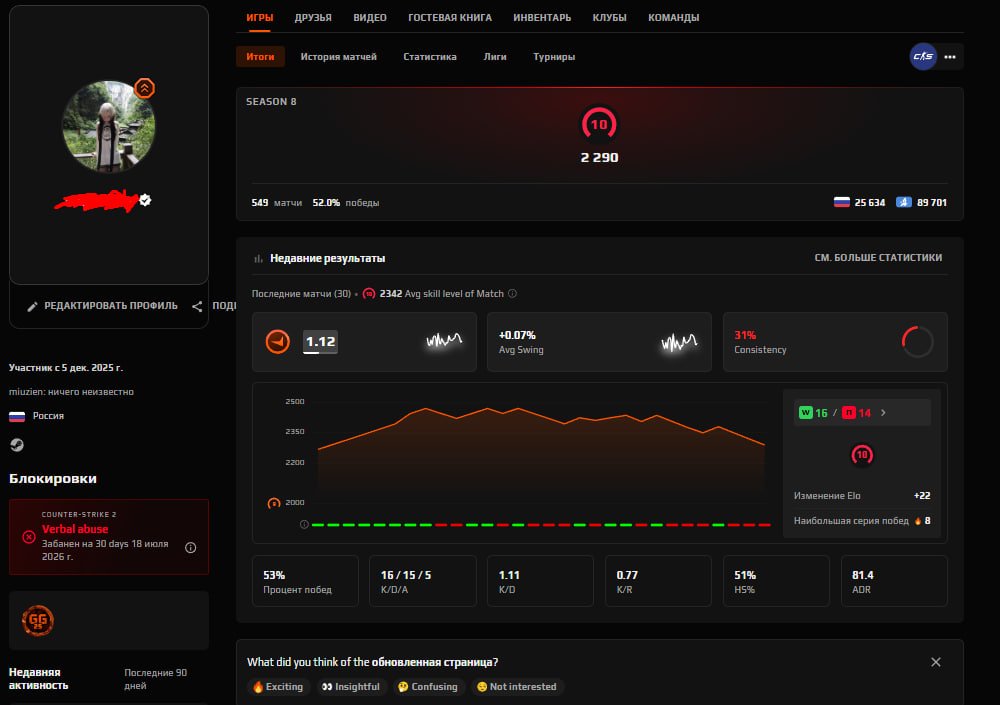Screen dimensions: 1000x705
Task: Click the Steam profile icon
Action: pyautogui.click(x=17, y=445)
